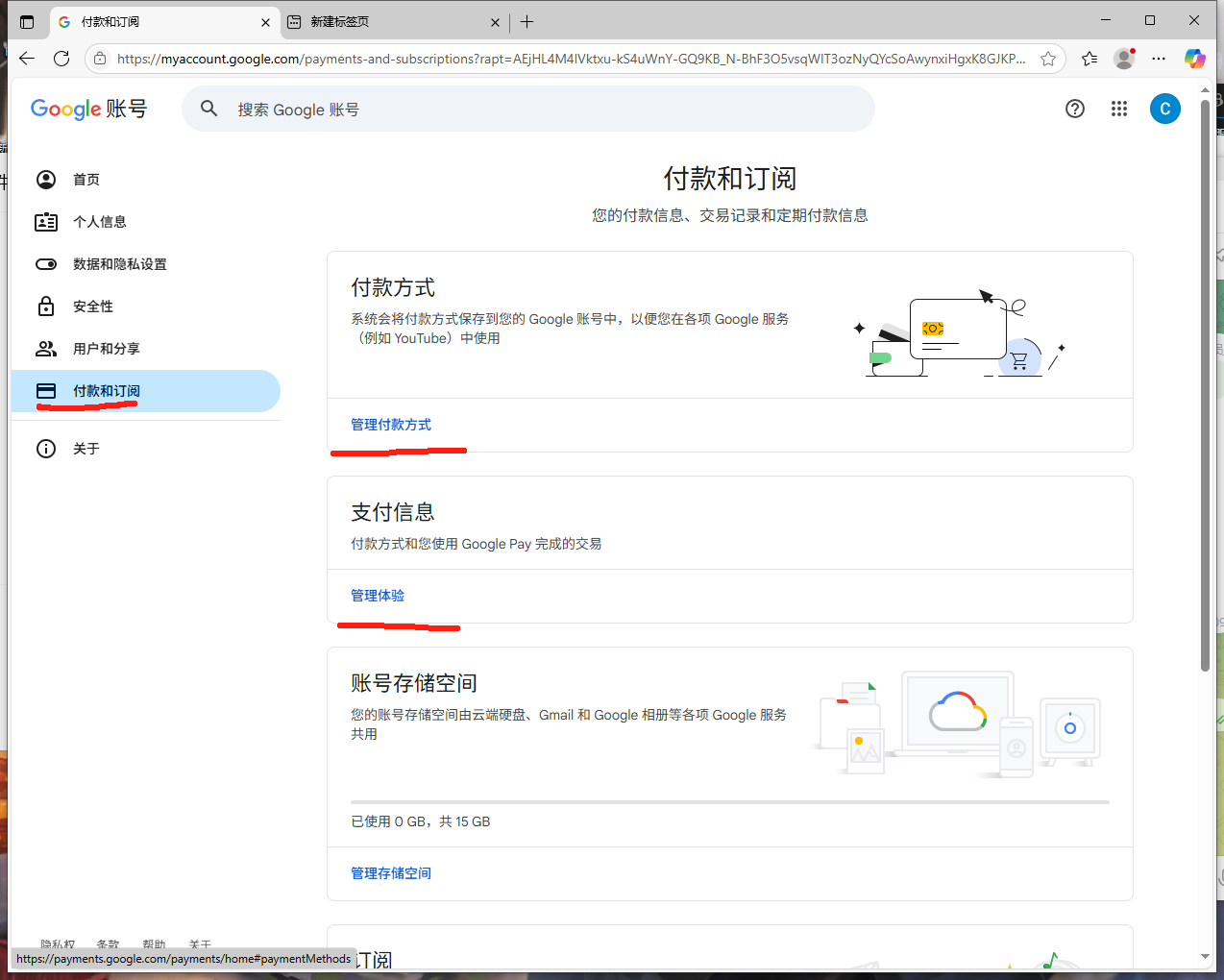This screenshot has height=980, width=1224.
Task: Open the tab actions menu button
Action: click(x=27, y=21)
